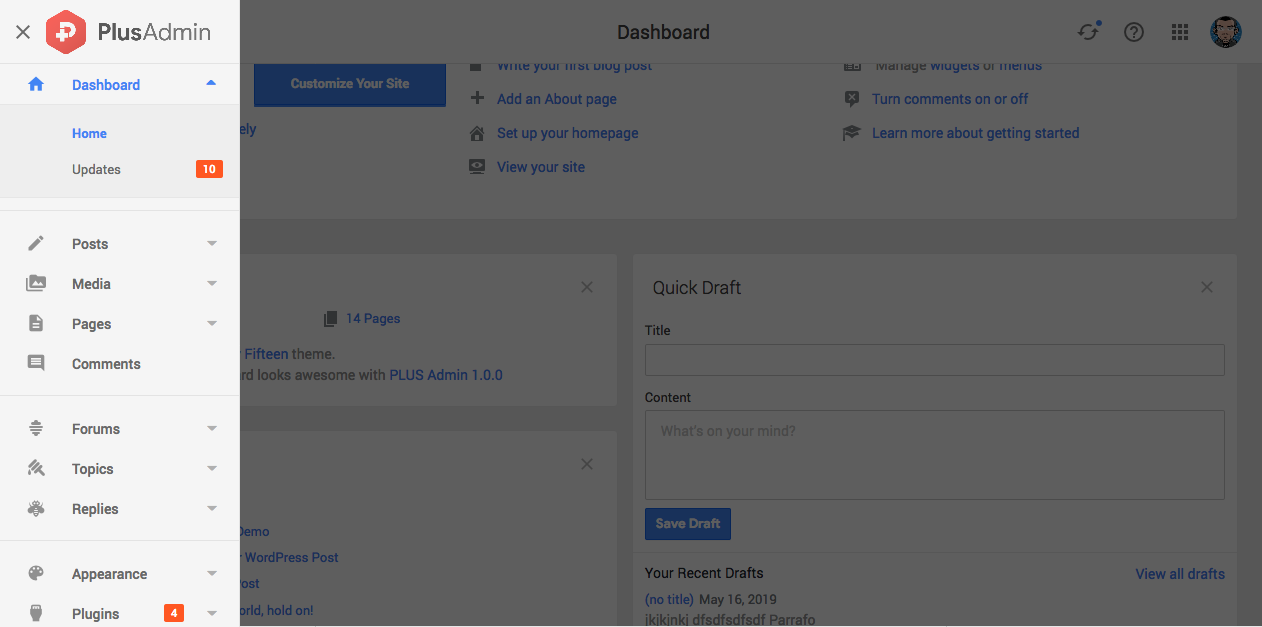Click the PlusAdmin hexagon logo
The width and height of the screenshot is (1262, 627).
(66, 32)
